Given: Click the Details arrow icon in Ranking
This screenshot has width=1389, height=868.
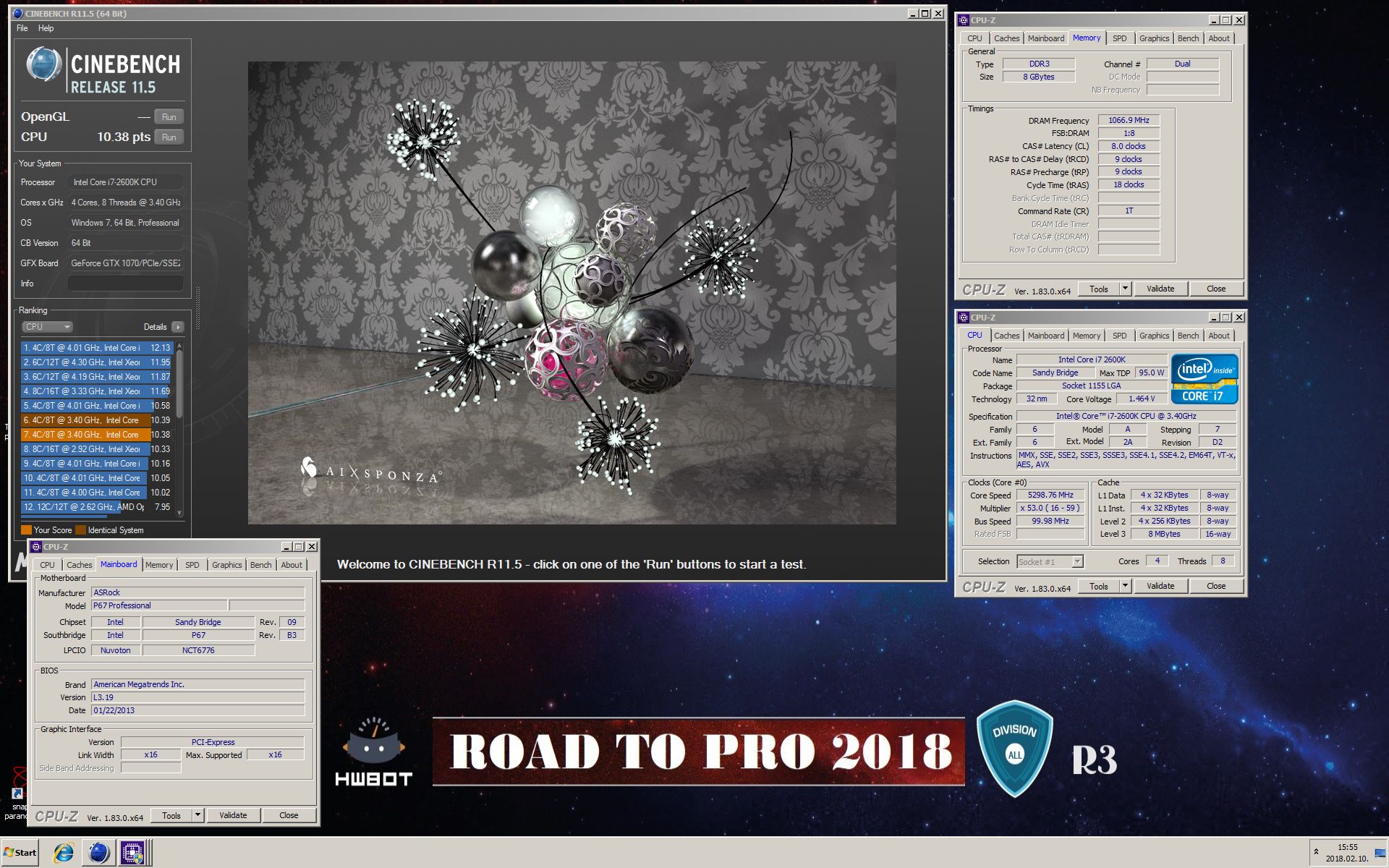Looking at the screenshot, I should coord(178,327).
